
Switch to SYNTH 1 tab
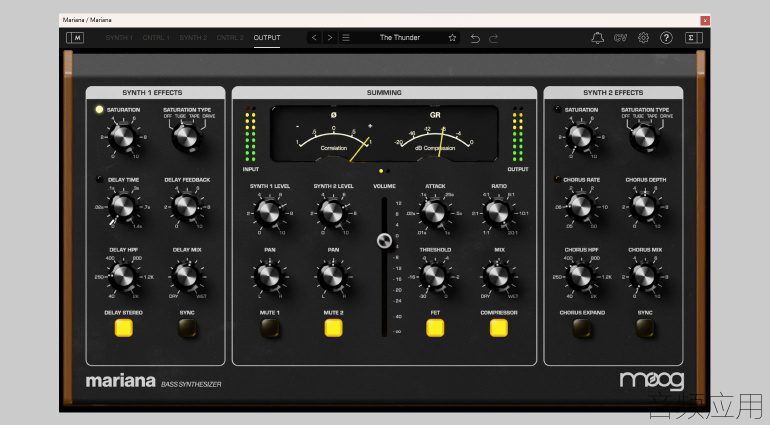tap(119, 38)
